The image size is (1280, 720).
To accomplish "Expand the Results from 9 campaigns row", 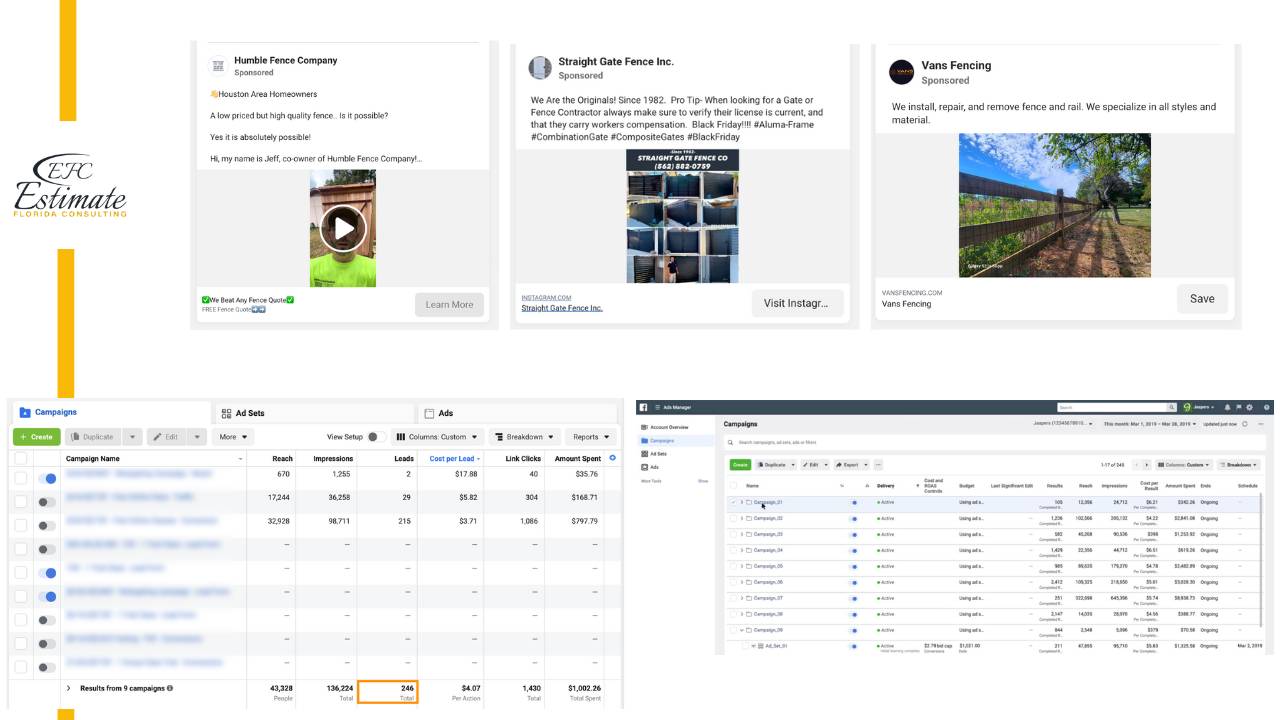I will tap(69, 688).
